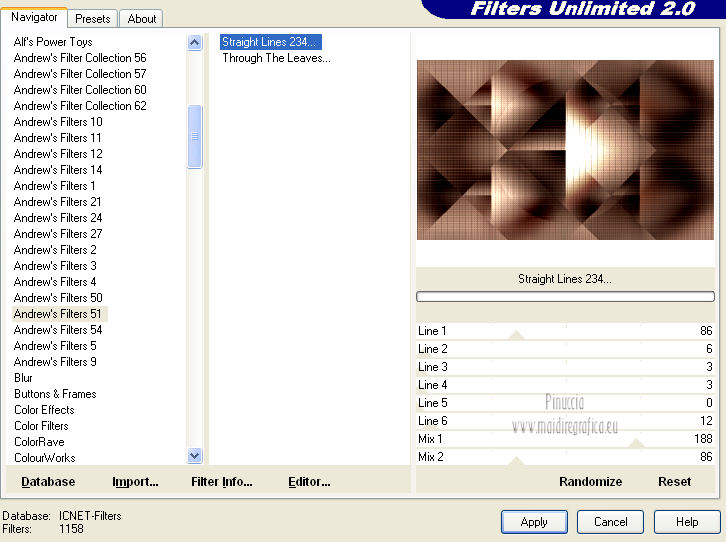Randomize the filter settings

pos(590,482)
